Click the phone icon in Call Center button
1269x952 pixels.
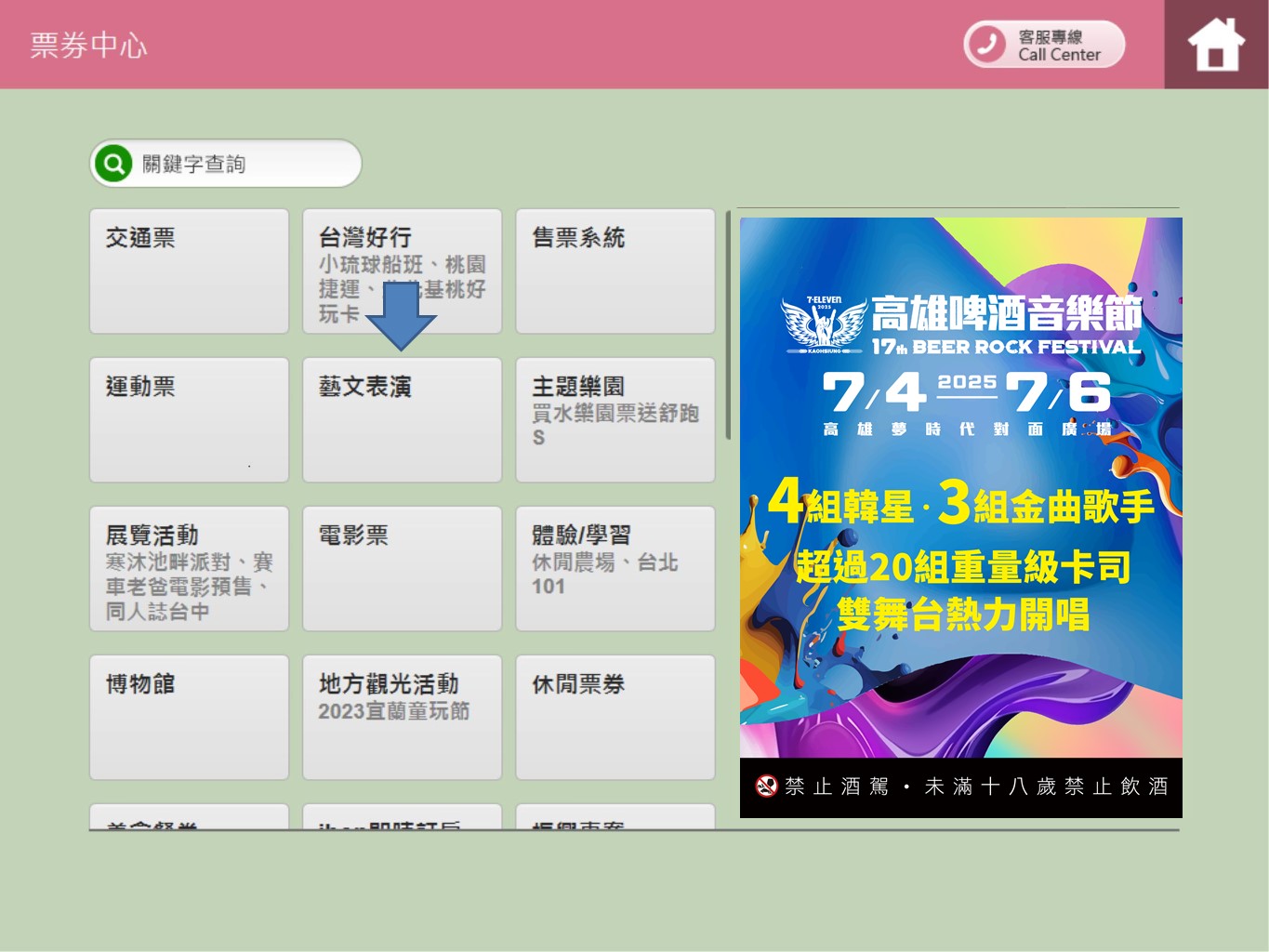987,45
